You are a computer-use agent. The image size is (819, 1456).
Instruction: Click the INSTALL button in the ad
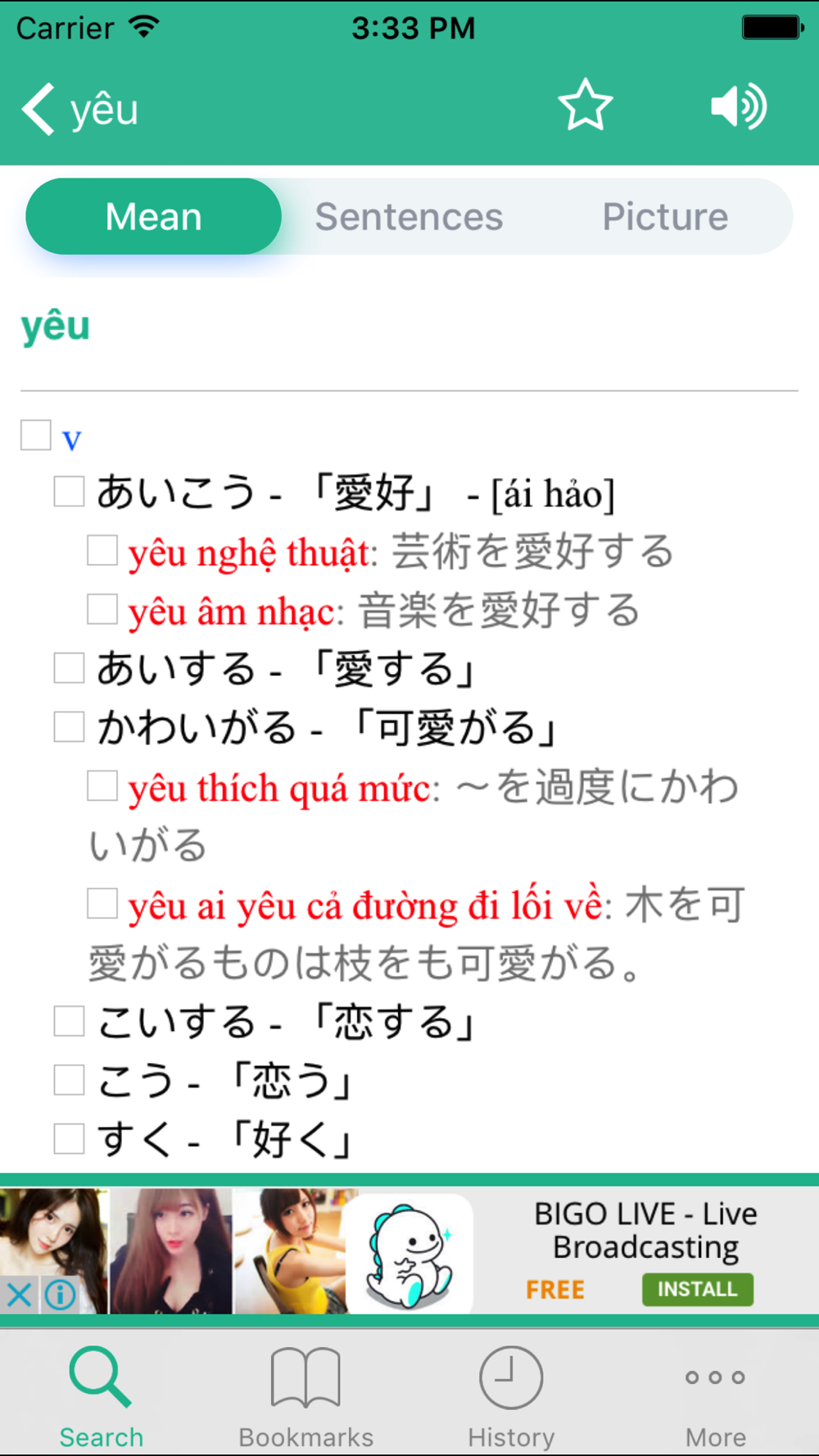pyautogui.click(x=698, y=1289)
